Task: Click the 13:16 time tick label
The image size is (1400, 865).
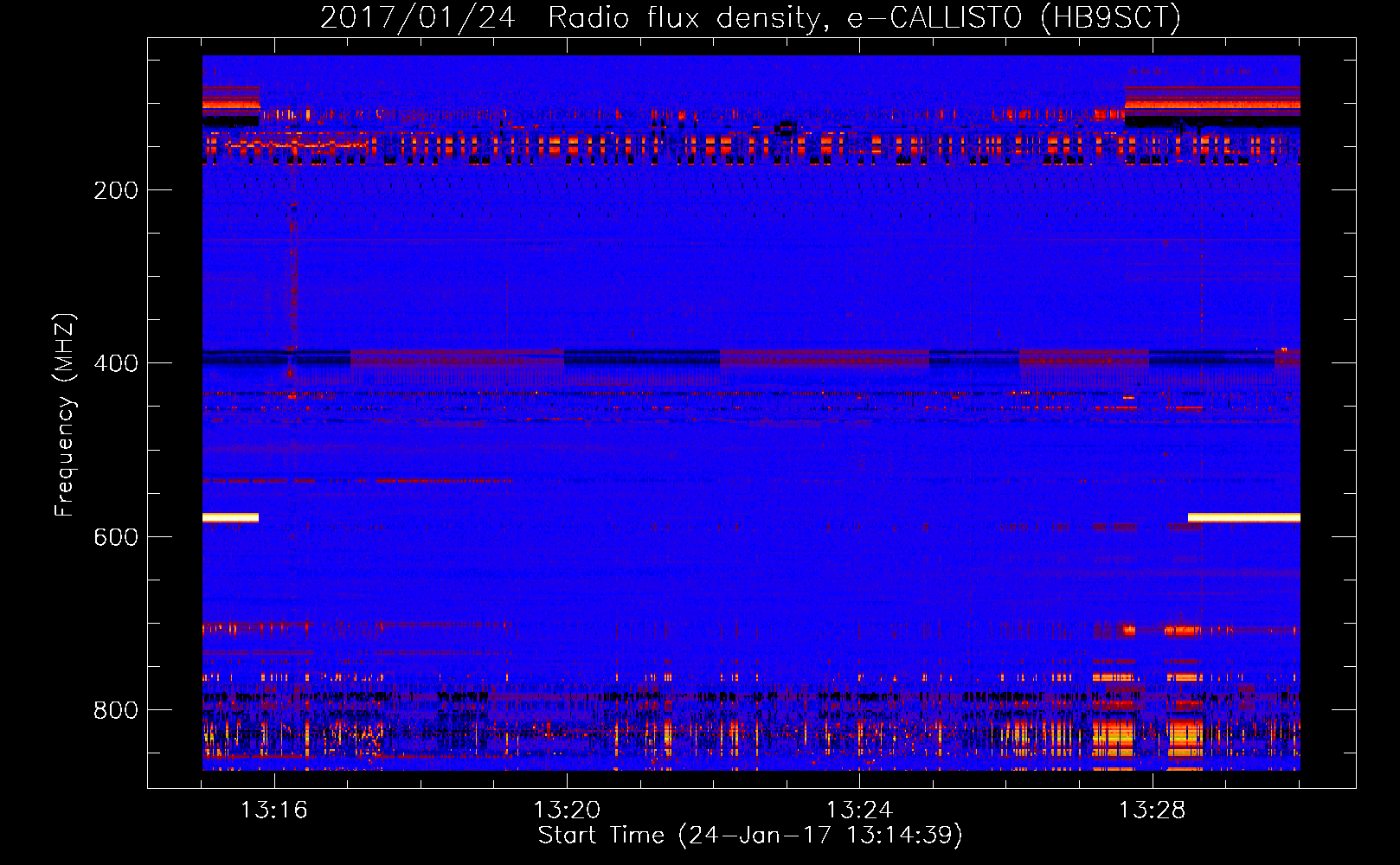Action: point(273,811)
